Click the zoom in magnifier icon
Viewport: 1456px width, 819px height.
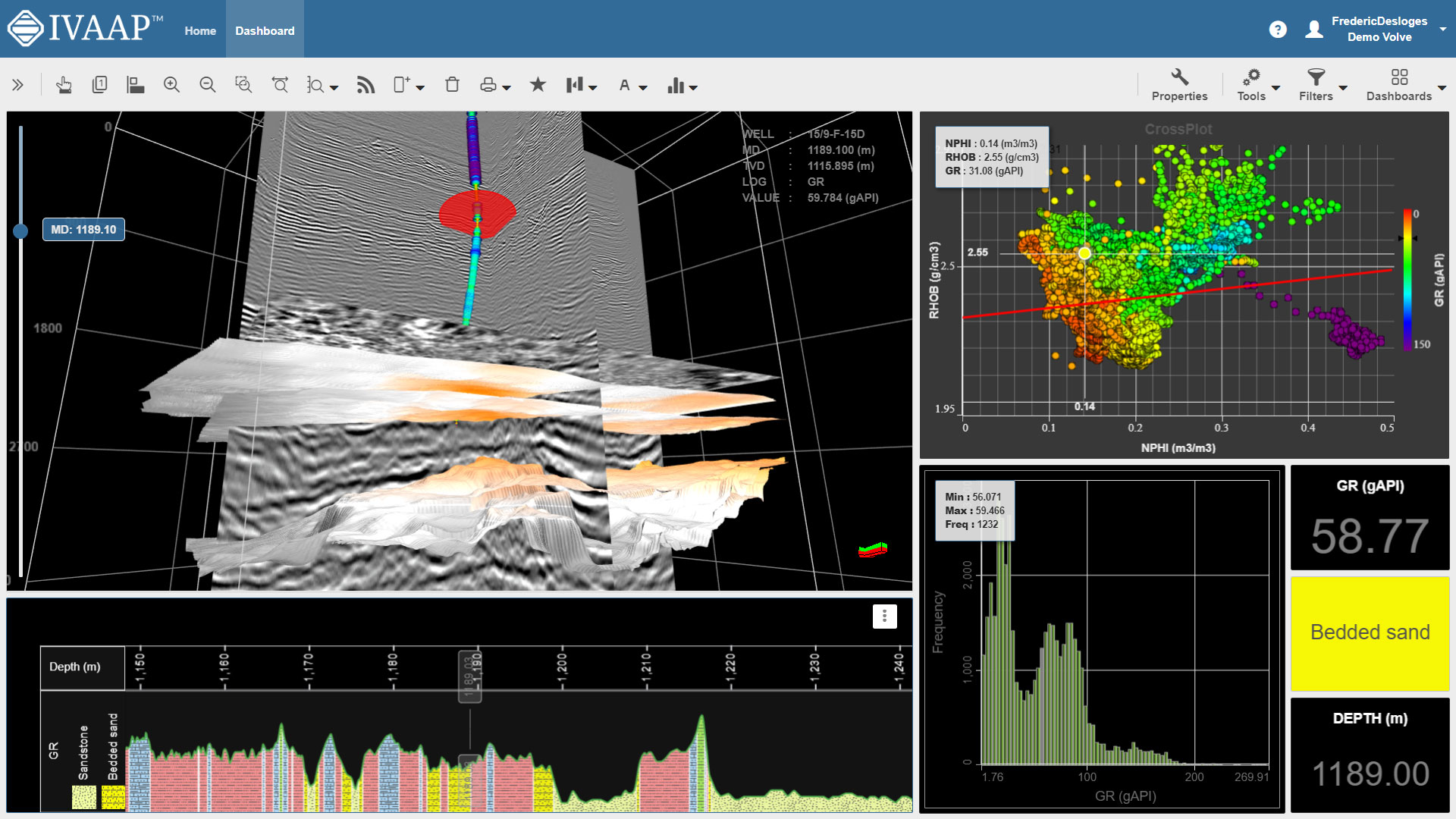click(x=171, y=85)
